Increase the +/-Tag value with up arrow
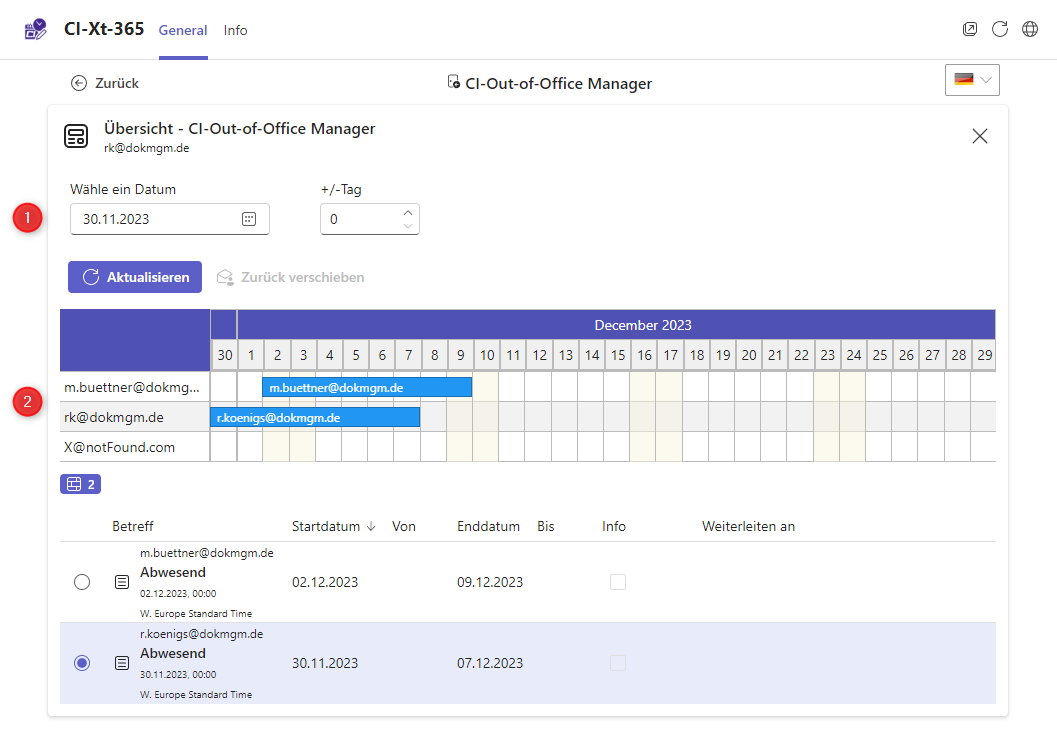This screenshot has height=730, width=1057. pyautogui.click(x=407, y=212)
